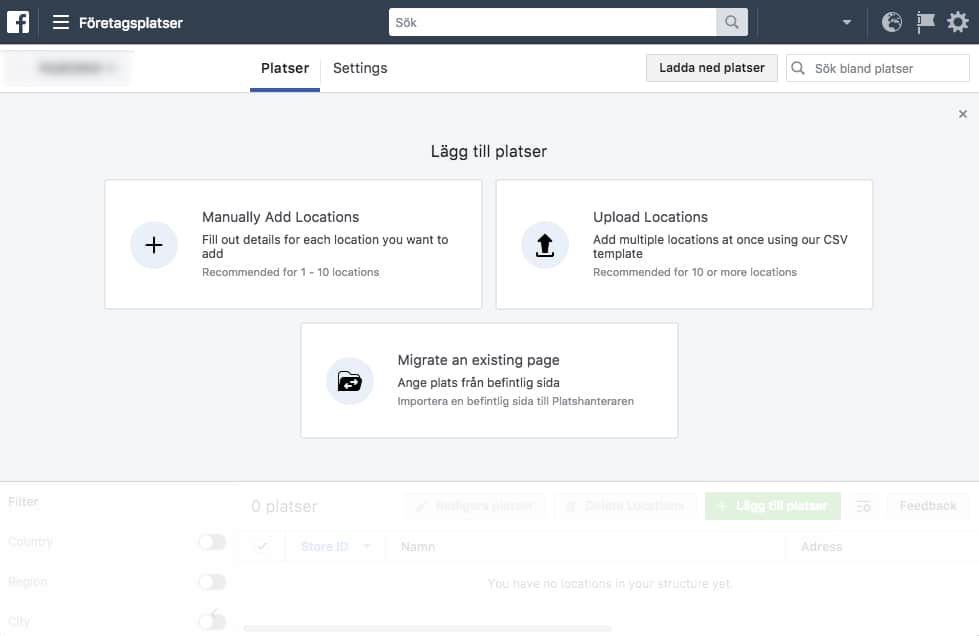Click the flag pages icon
This screenshot has width=979, height=636.
coord(925,22)
